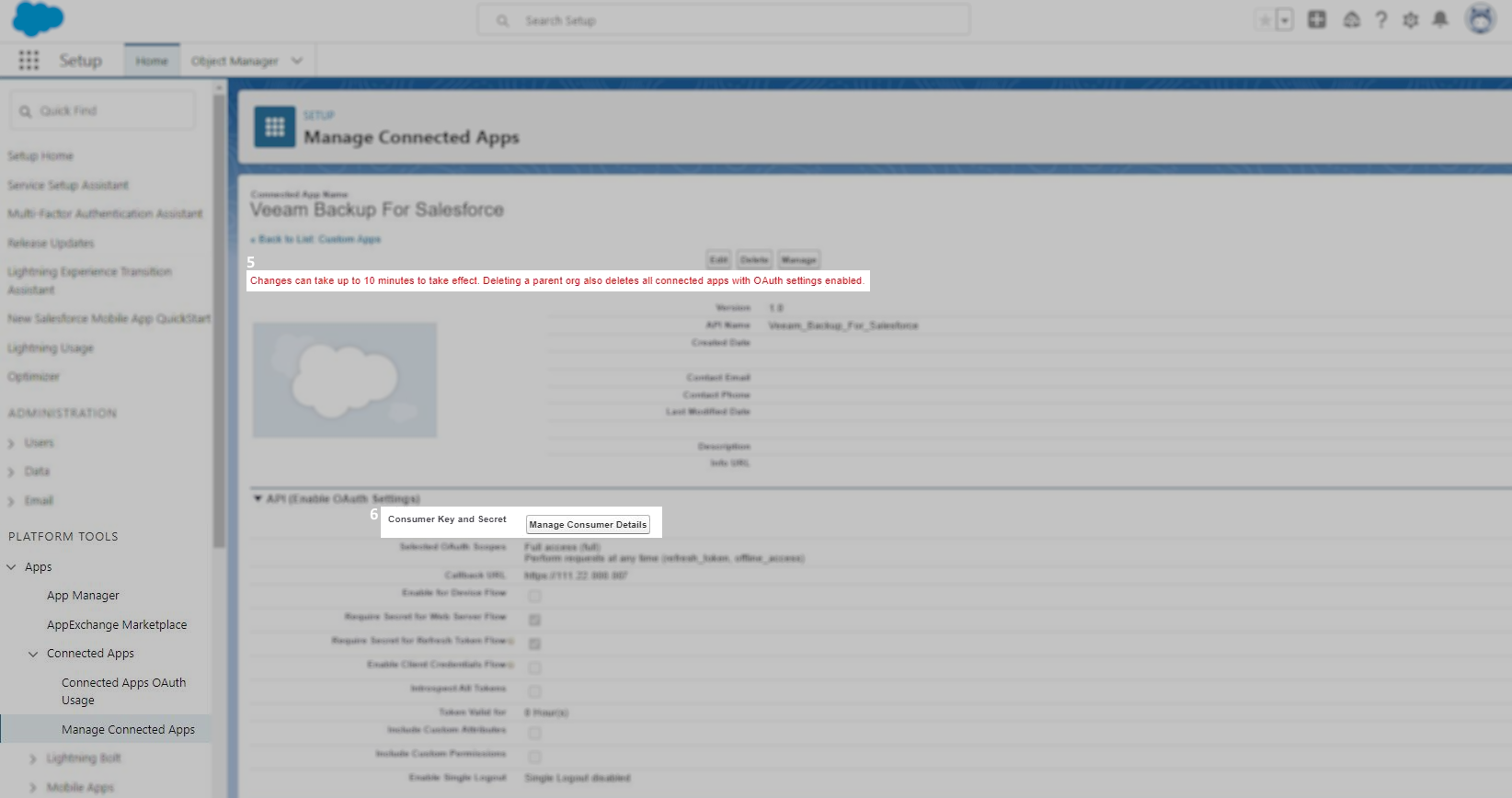Open Release Updates in the sidebar
This screenshot has height=798, width=1512.
point(51,244)
